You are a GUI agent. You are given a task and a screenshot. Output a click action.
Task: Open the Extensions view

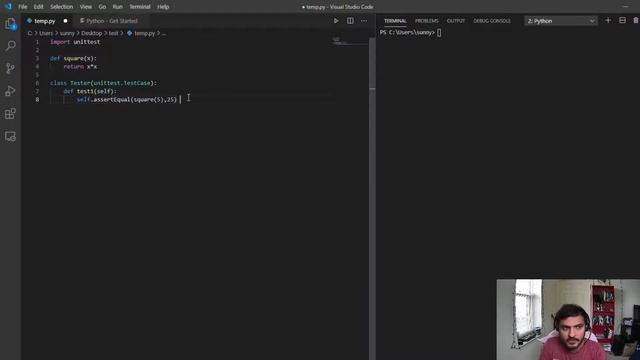tap(11, 113)
